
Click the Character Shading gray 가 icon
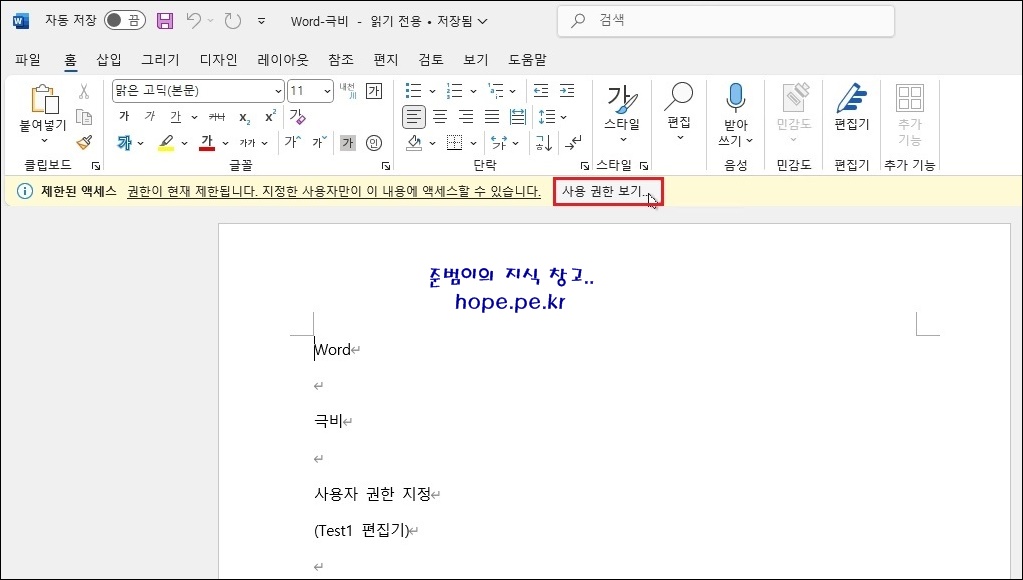coord(347,142)
